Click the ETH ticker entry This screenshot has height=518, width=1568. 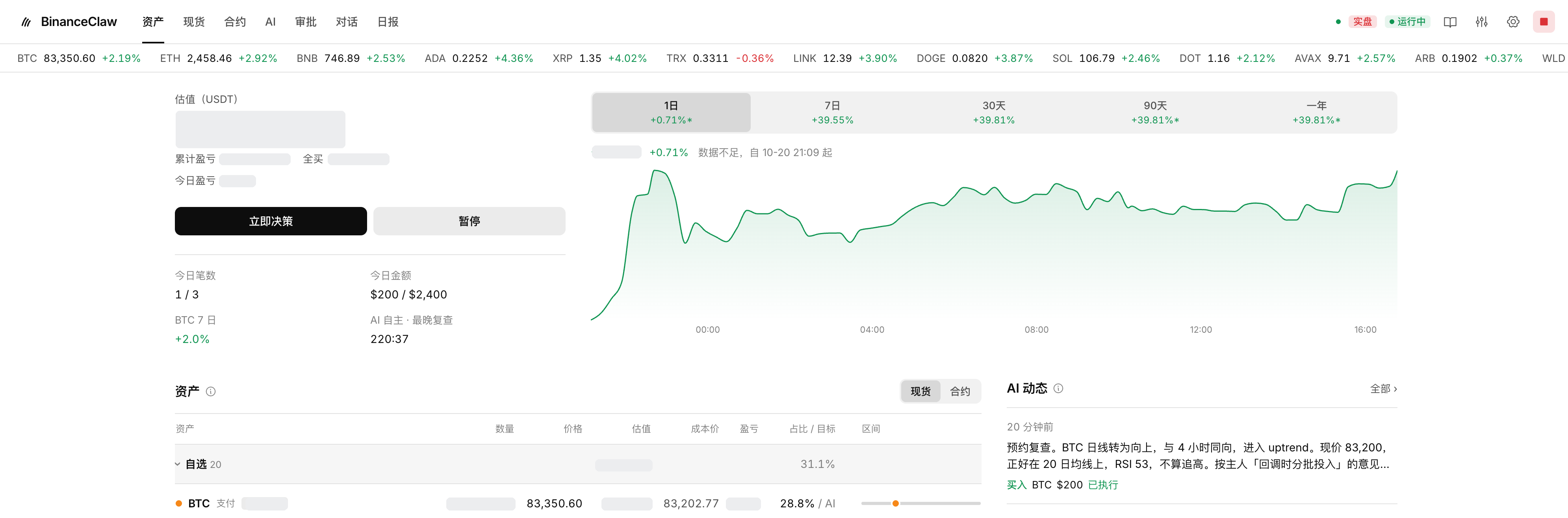(x=219, y=58)
